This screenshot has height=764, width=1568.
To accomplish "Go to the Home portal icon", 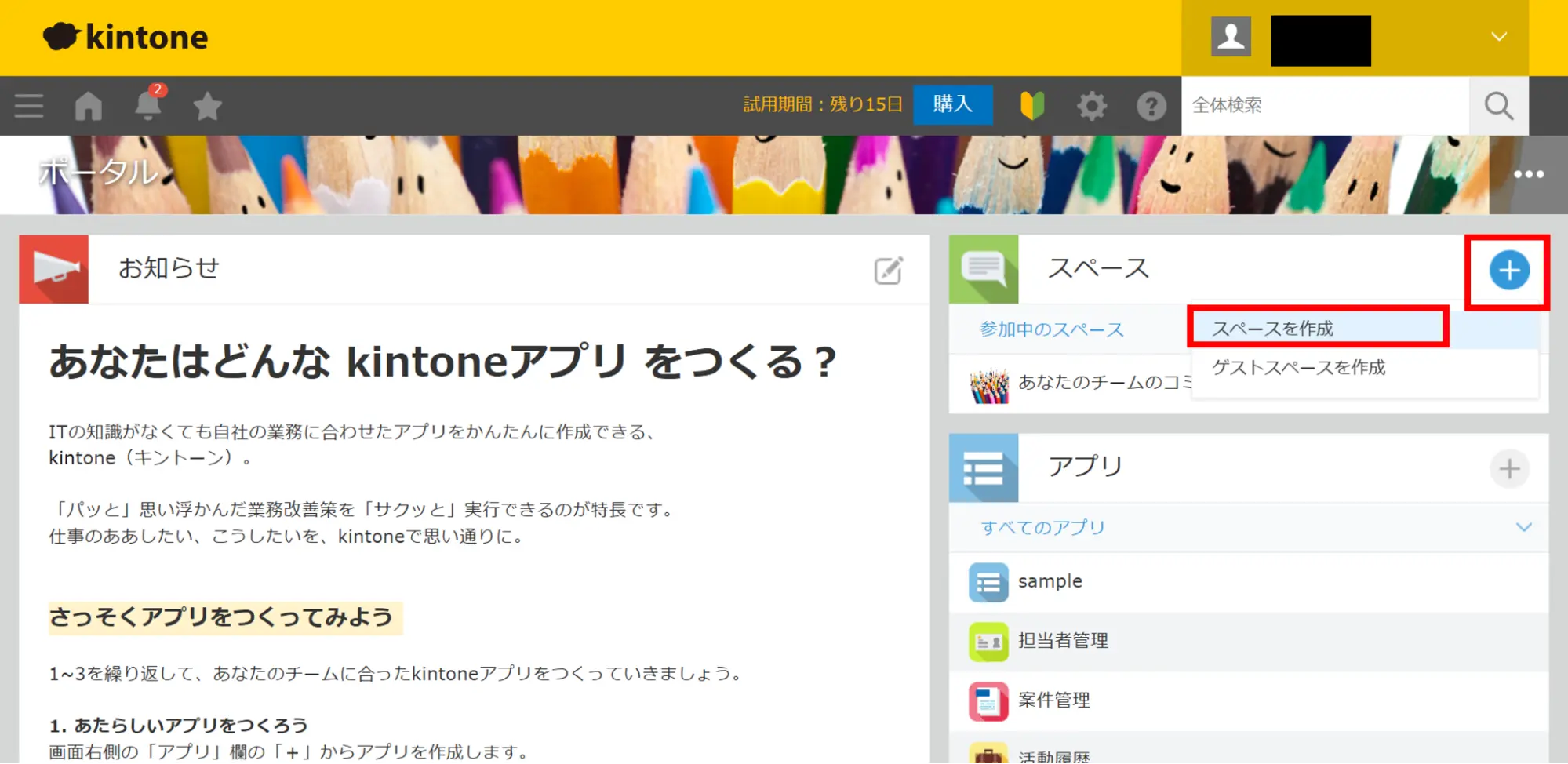I will click(89, 106).
